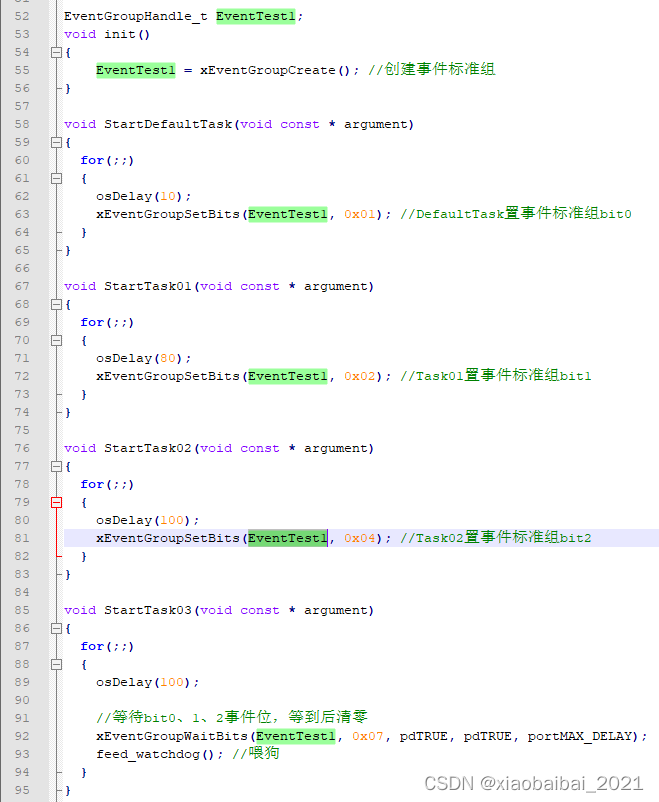Click the for(;;) keyword on line 78
This screenshot has width=659, height=802.
(107, 484)
